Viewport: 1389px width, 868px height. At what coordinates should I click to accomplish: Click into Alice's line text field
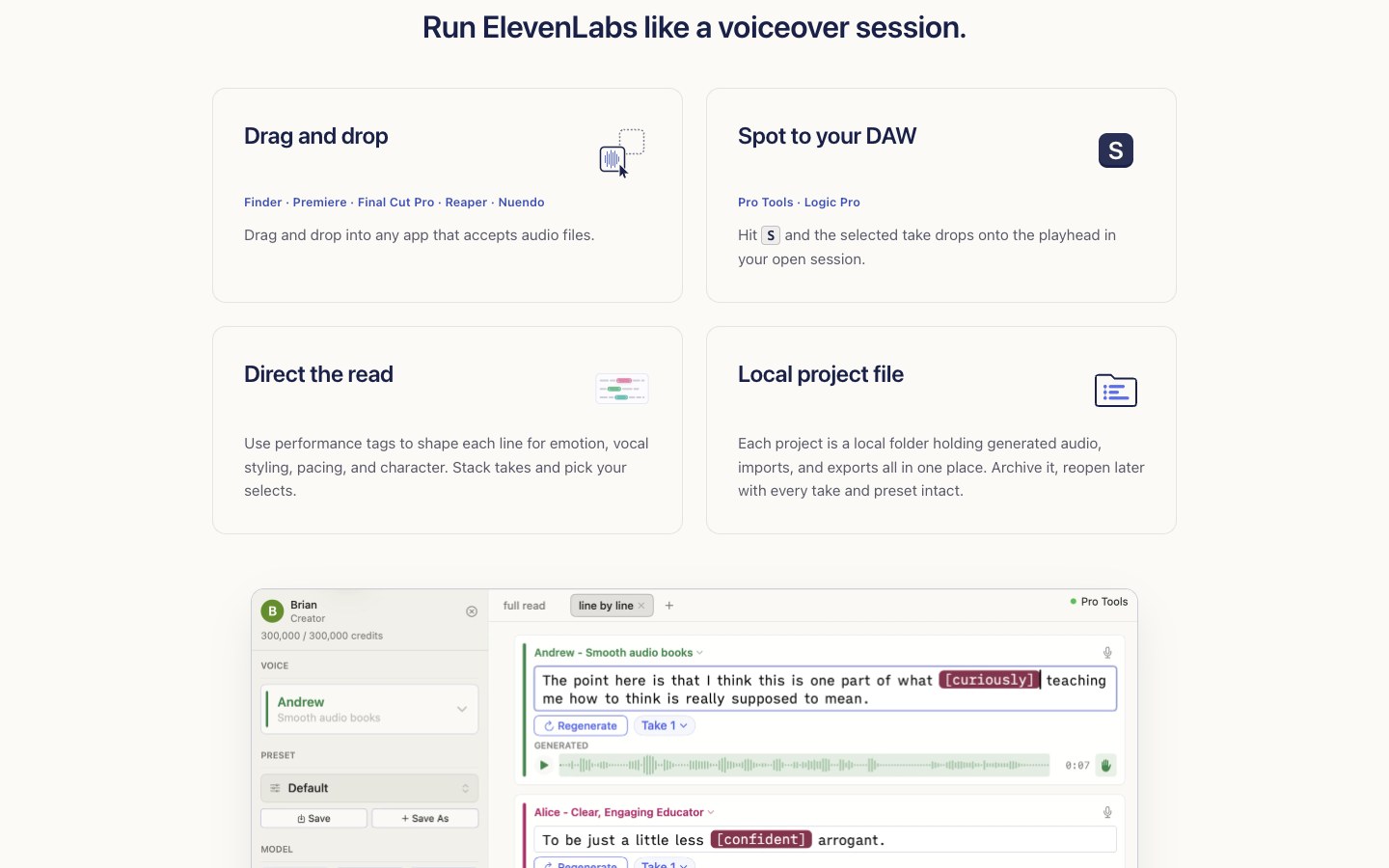pos(826,840)
